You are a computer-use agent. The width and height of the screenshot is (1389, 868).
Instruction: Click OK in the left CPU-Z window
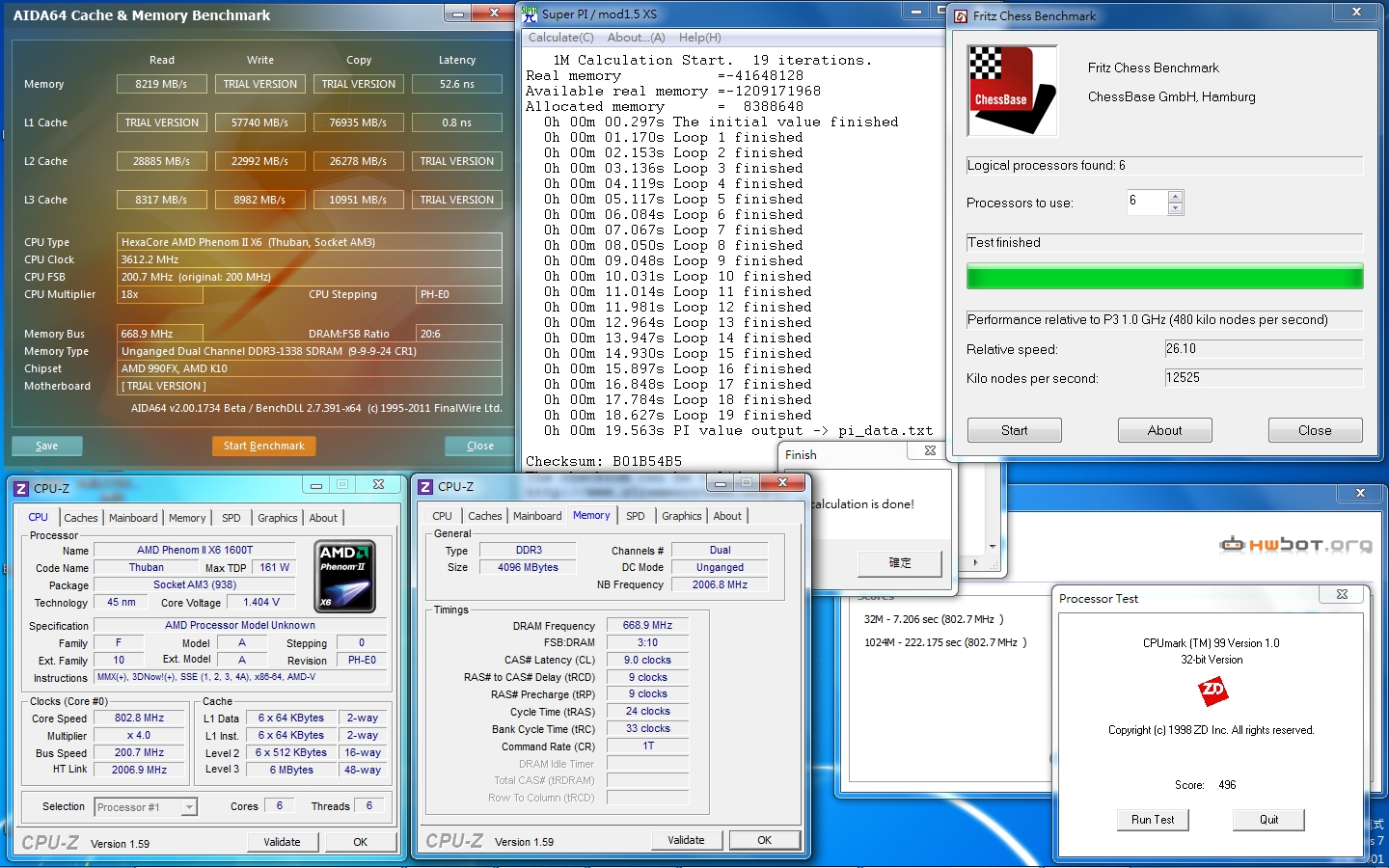[361, 842]
